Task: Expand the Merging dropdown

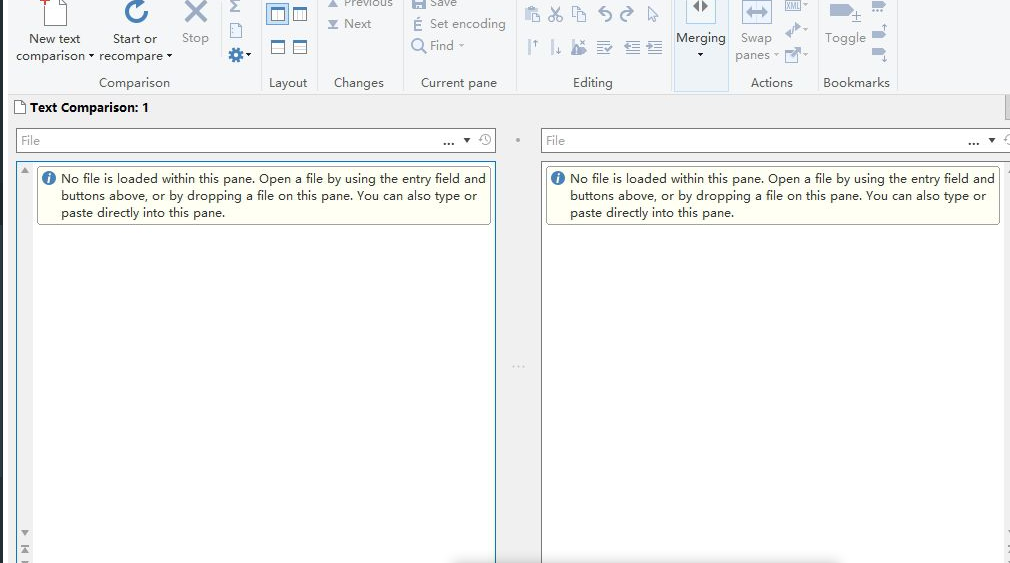Action: [700, 54]
